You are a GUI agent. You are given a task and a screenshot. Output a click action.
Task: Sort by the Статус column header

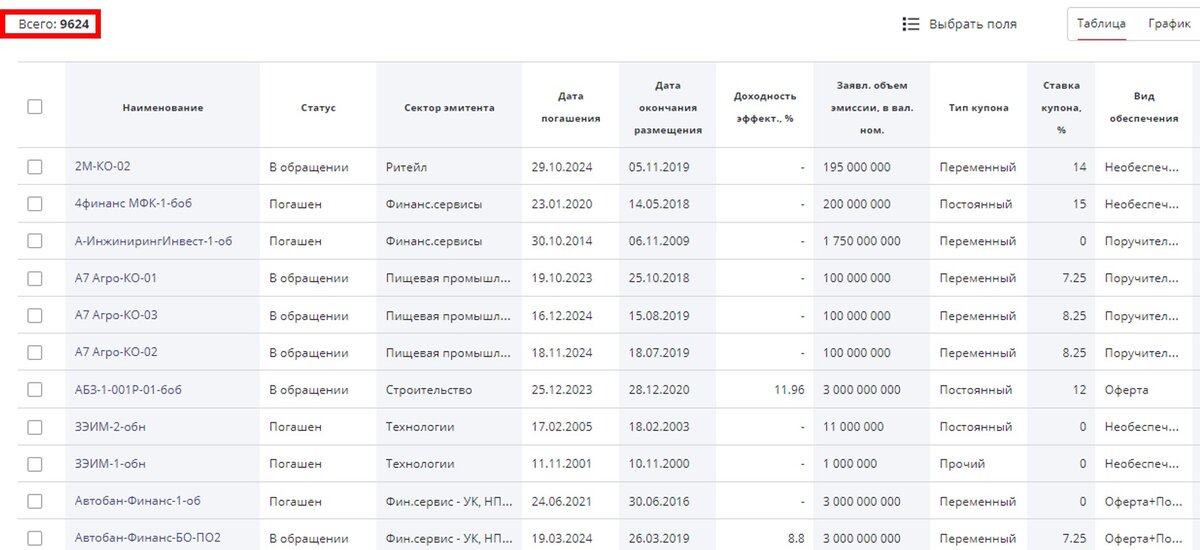pos(318,108)
